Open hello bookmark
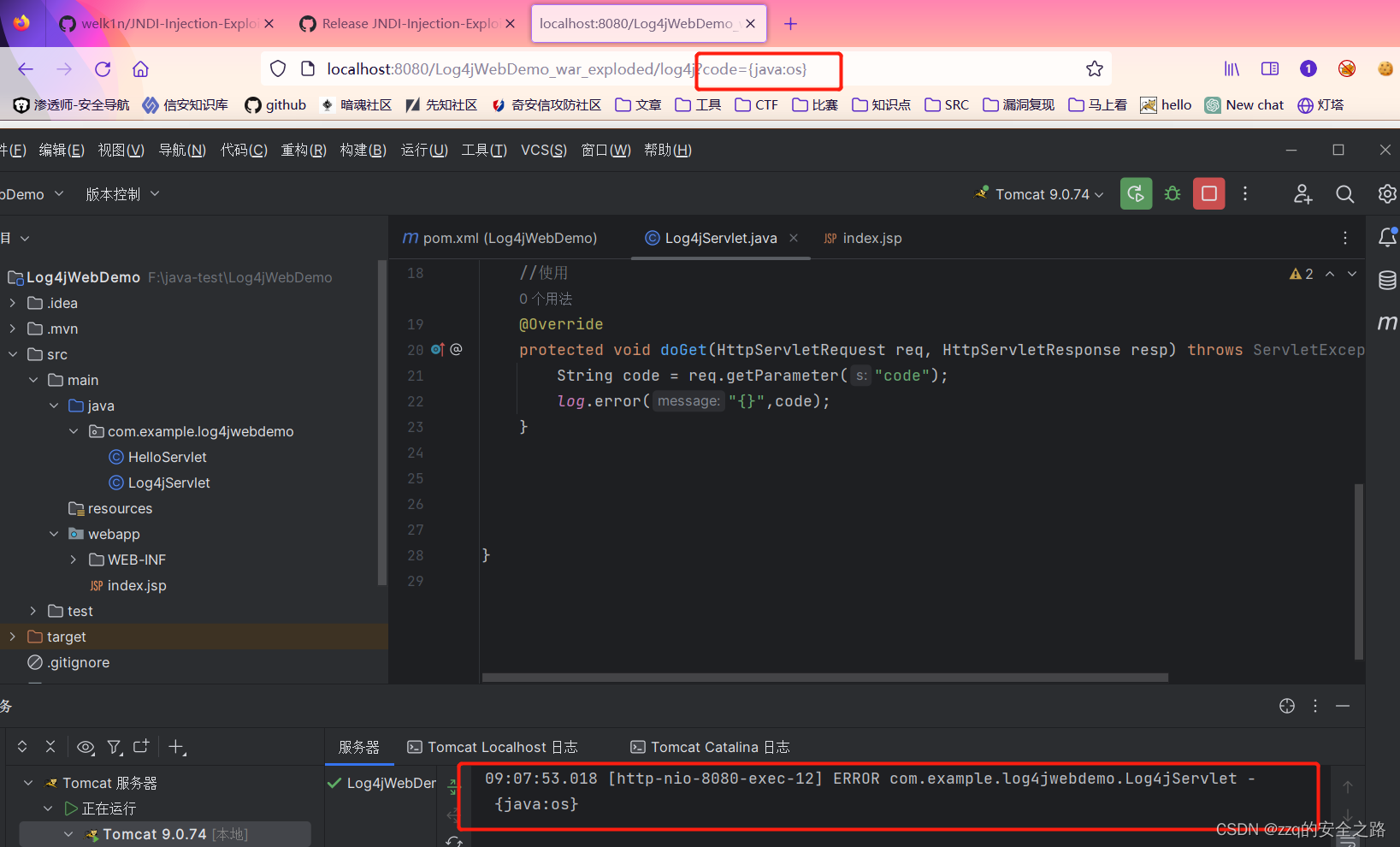Viewport: 1400px width, 847px height. [x=1166, y=104]
